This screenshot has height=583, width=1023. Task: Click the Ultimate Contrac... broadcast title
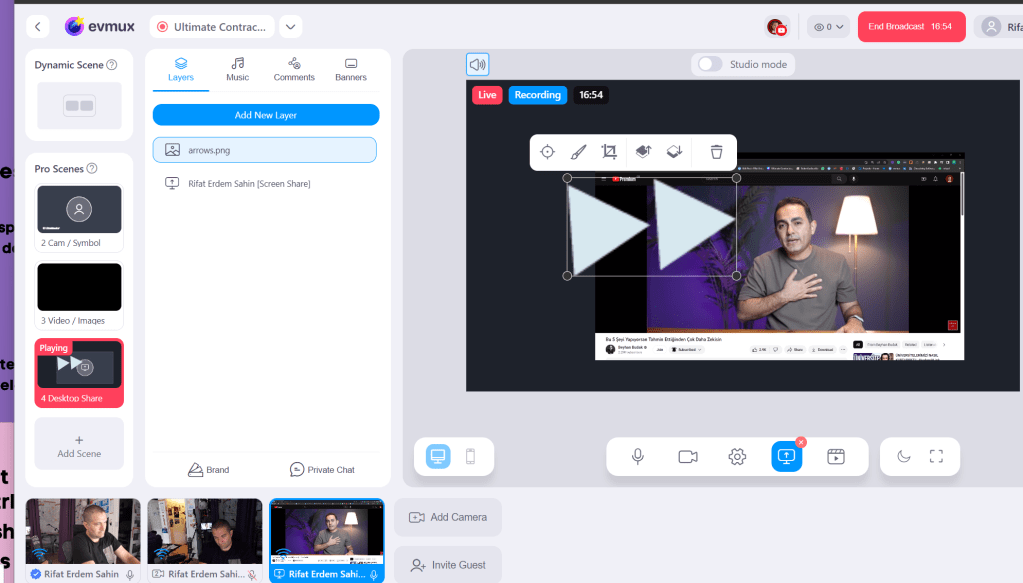(x=212, y=27)
